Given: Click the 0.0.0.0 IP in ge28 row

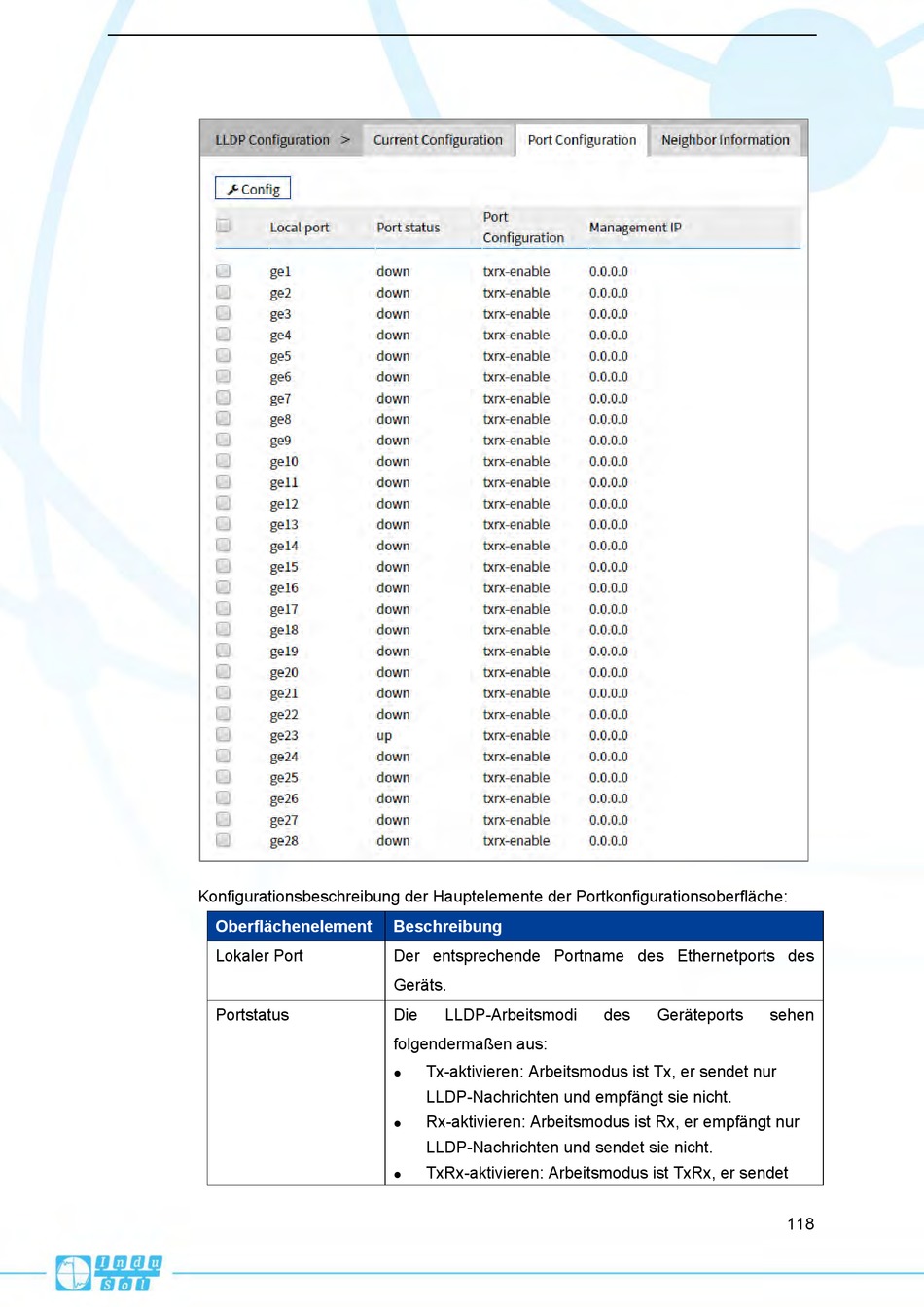Looking at the screenshot, I should pyautogui.click(x=609, y=841).
